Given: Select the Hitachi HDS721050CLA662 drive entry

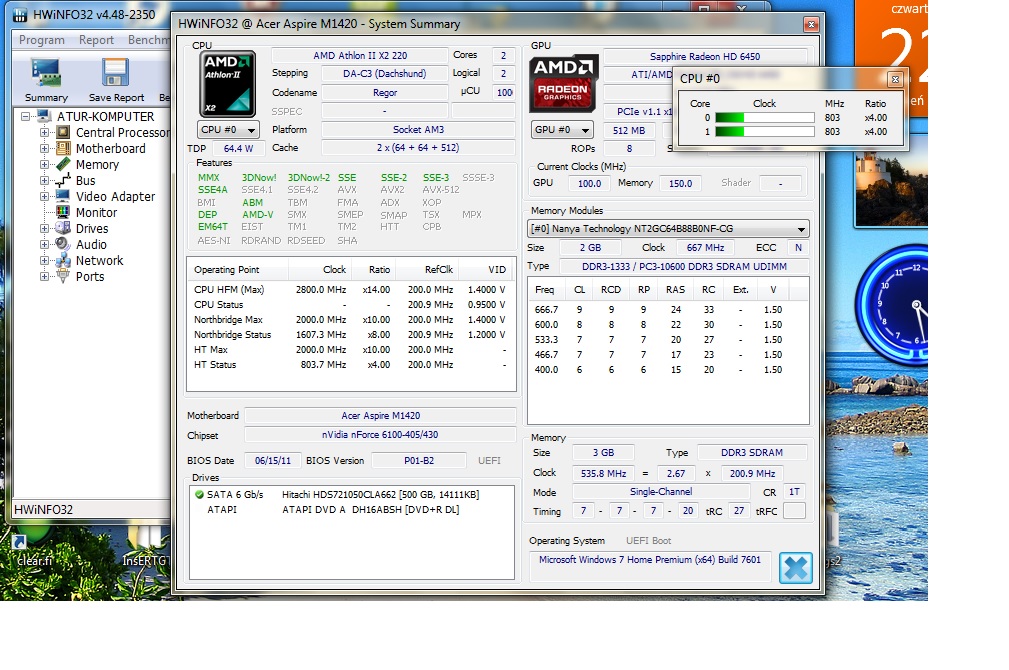Looking at the screenshot, I should (x=352, y=494).
